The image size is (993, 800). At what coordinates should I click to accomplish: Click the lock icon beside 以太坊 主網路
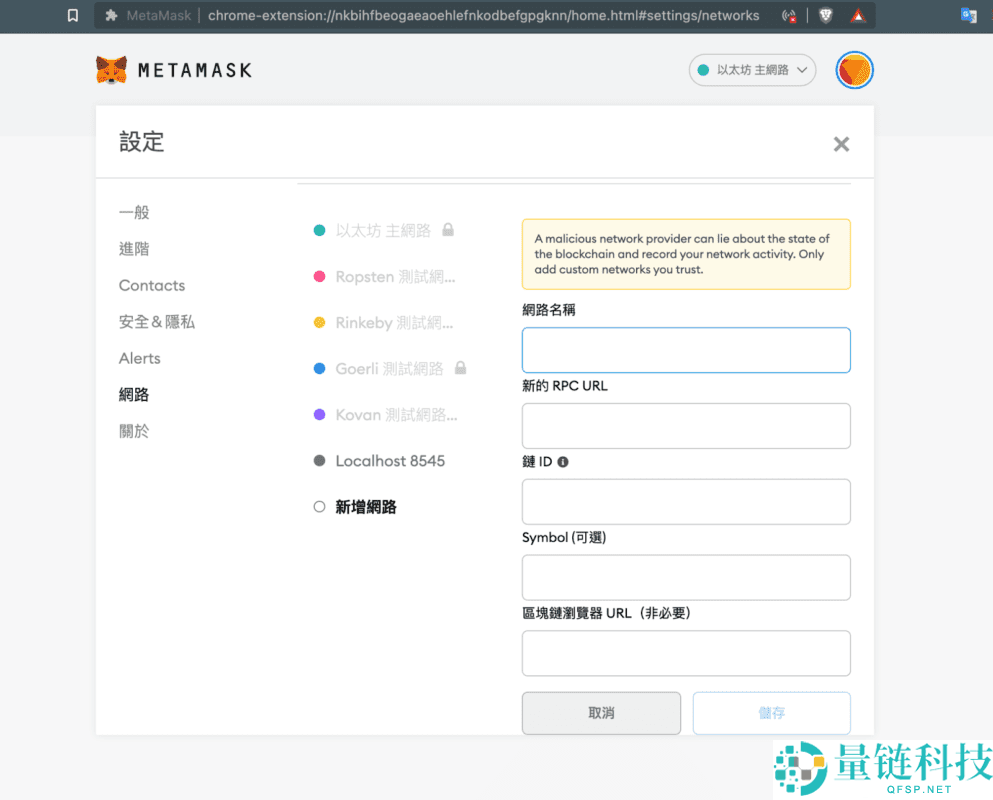point(447,229)
